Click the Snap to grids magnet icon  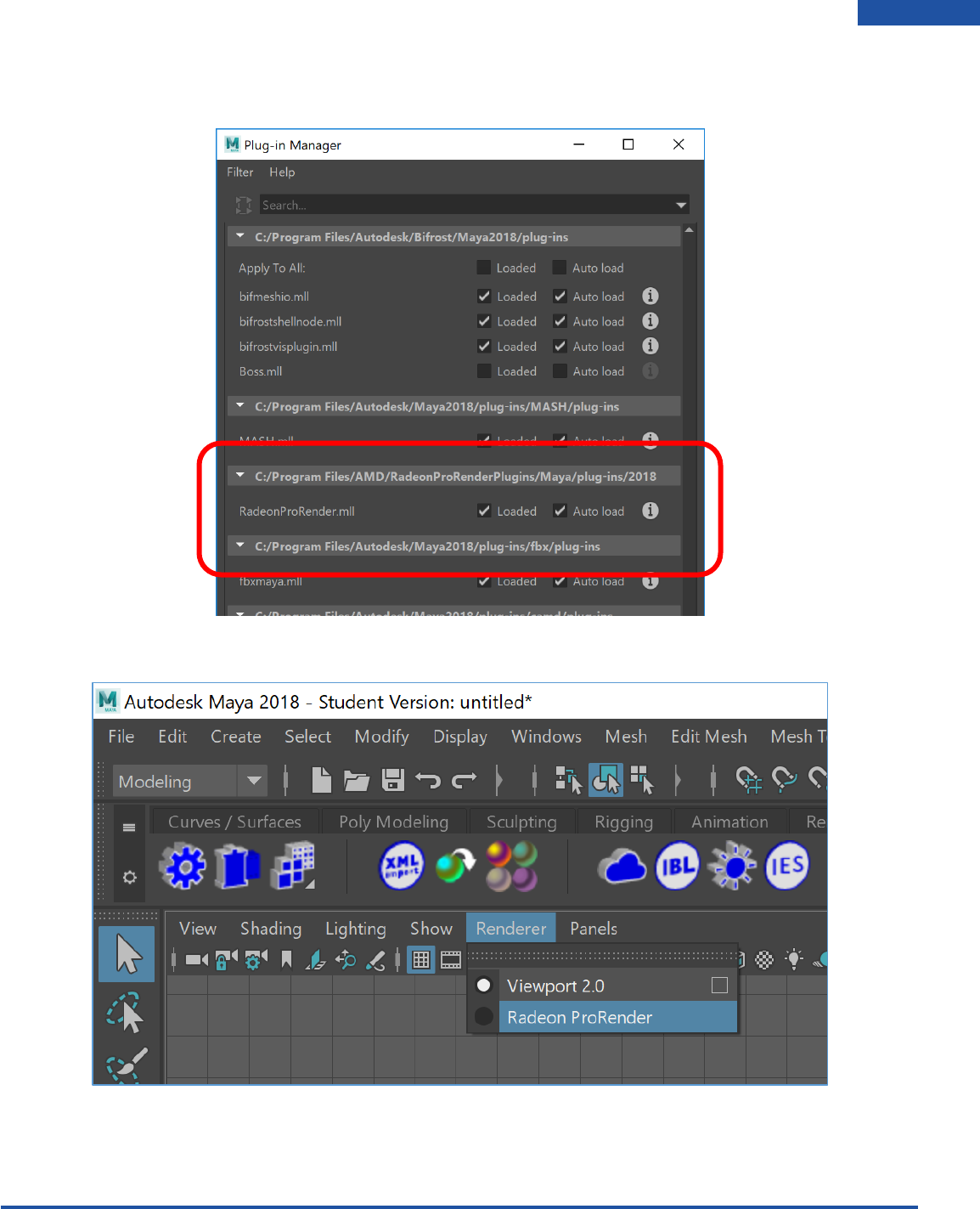coord(748,779)
